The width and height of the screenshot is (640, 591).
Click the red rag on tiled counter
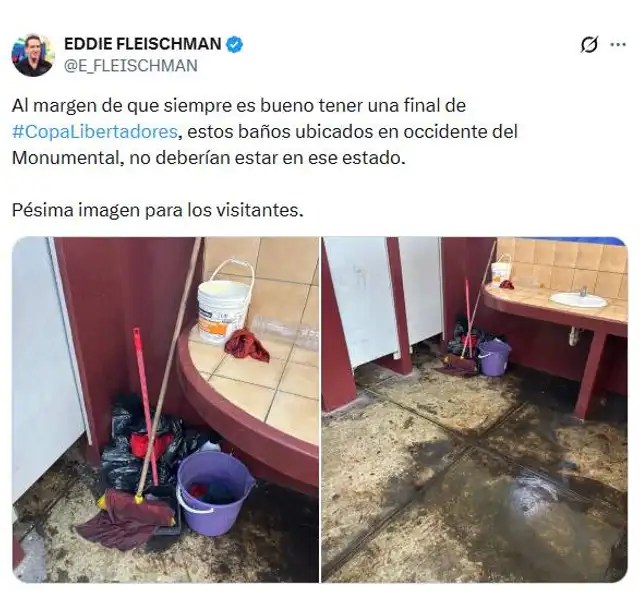247,345
